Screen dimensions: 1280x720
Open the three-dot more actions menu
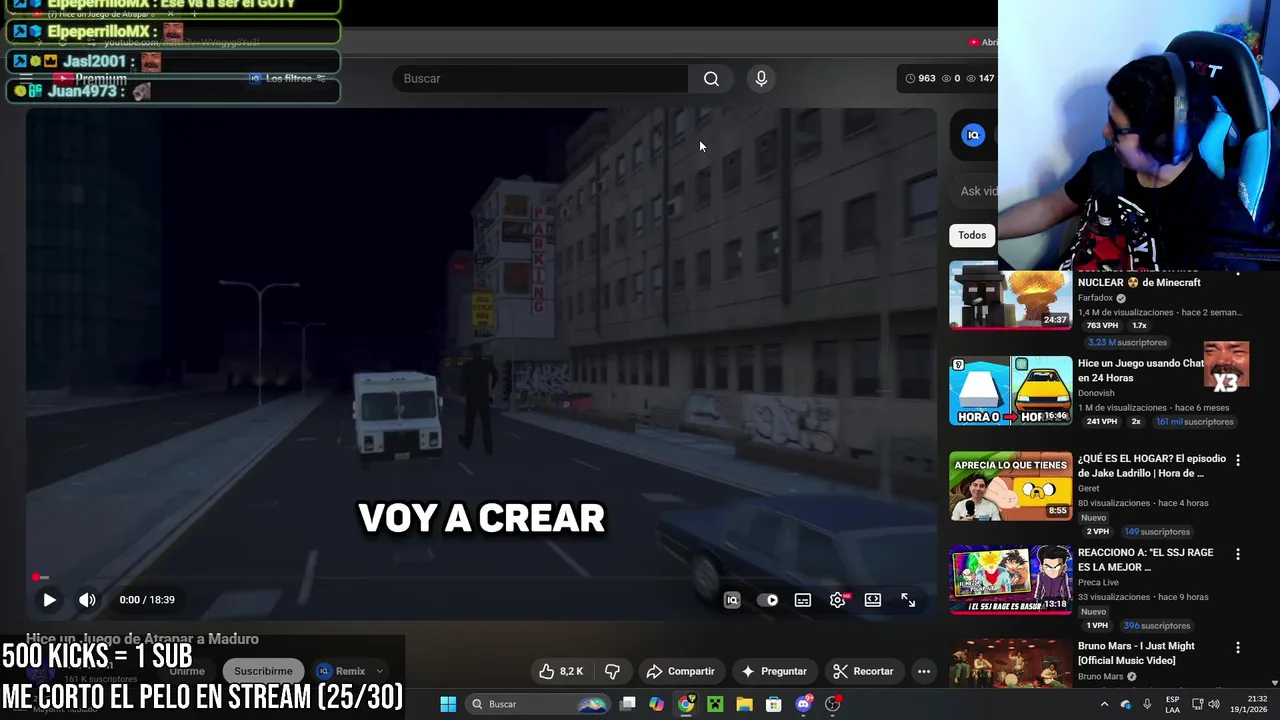924,671
